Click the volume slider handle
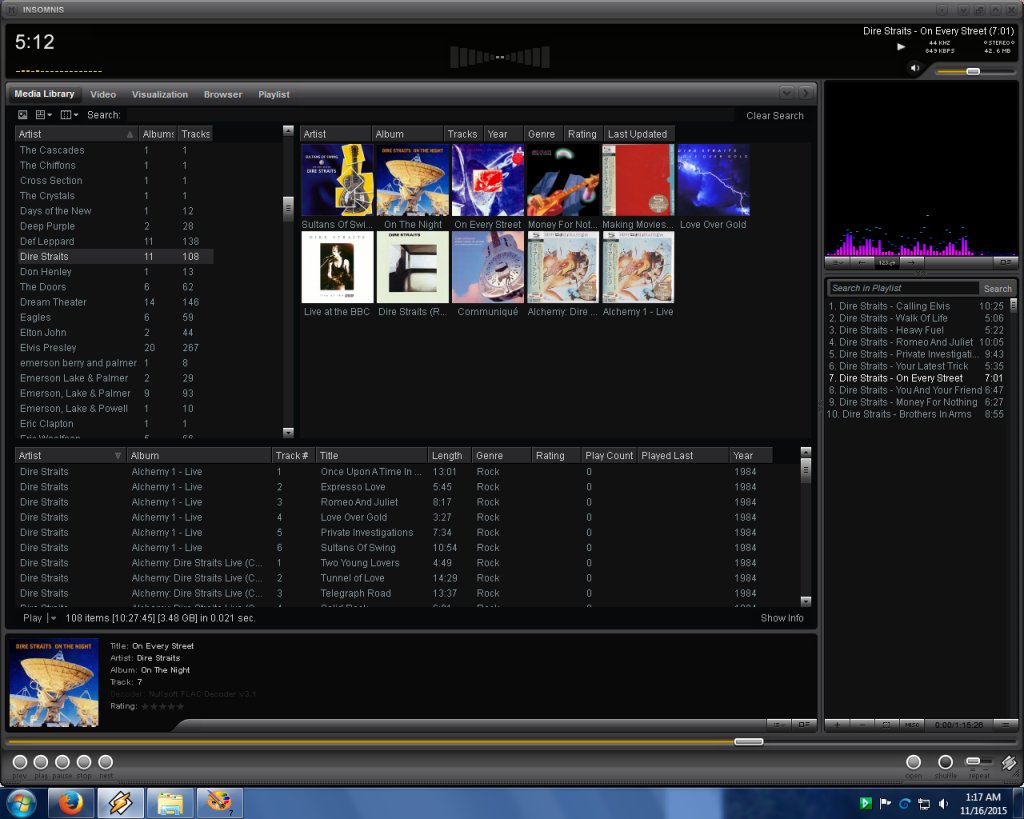 click(973, 71)
